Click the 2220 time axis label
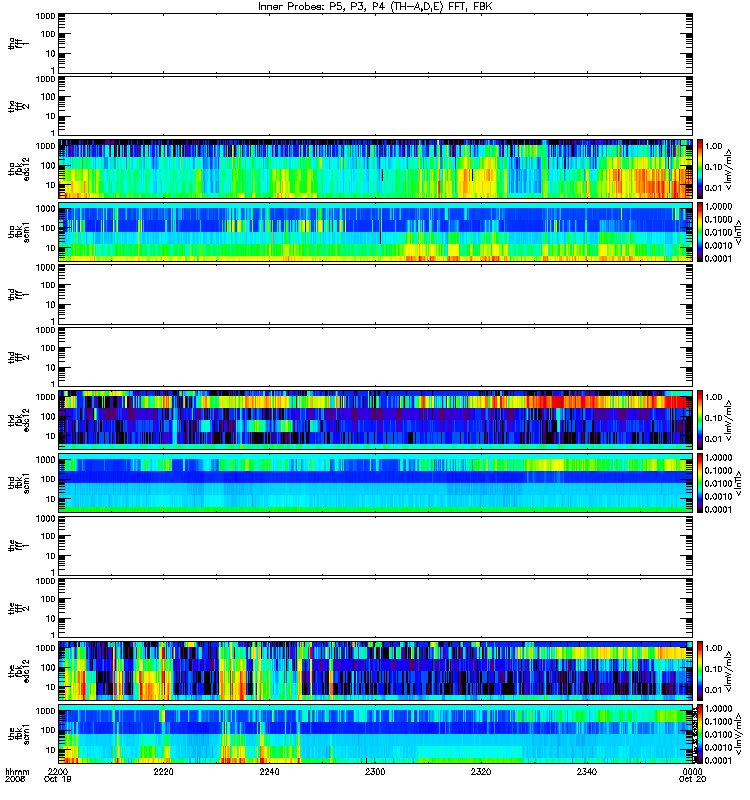The width and height of the screenshot is (750, 800). click(x=164, y=771)
